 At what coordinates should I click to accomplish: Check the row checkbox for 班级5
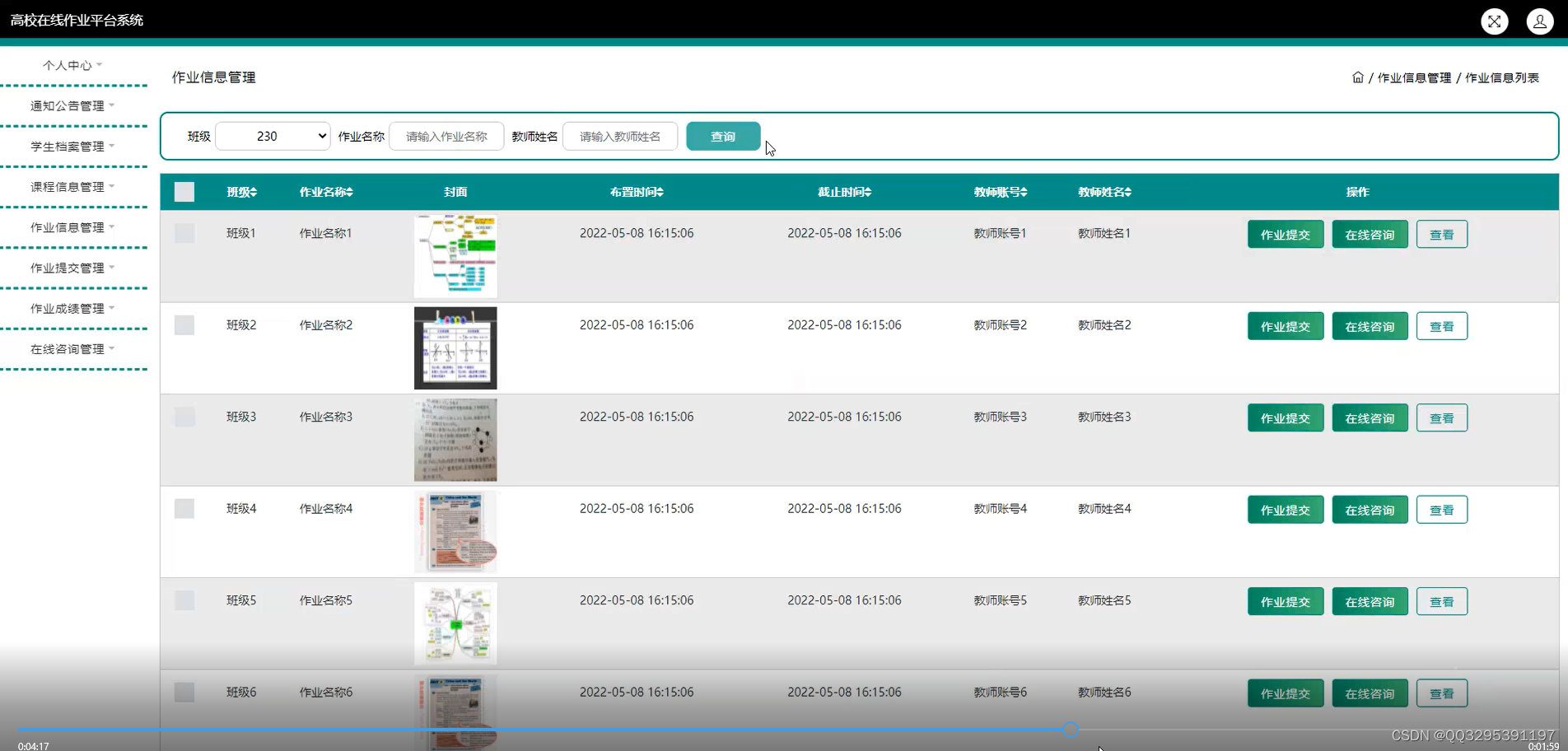(x=184, y=600)
